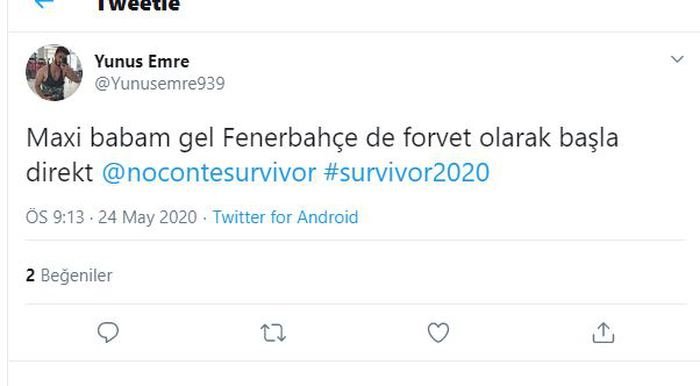This screenshot has width=700, height=386.
Task: Click the blank area below the action icons
Action: (353, 374)
